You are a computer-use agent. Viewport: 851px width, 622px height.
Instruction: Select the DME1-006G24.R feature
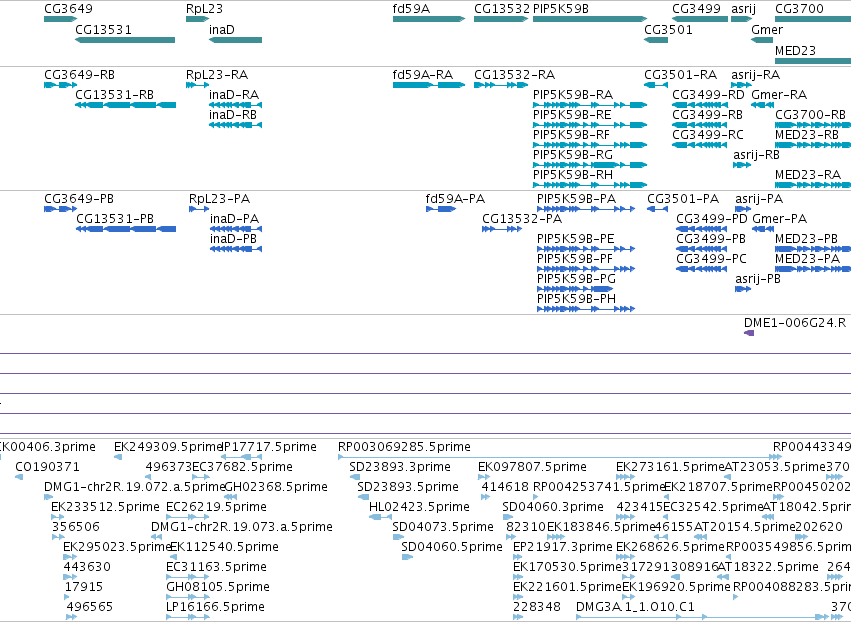pos(749,333)
